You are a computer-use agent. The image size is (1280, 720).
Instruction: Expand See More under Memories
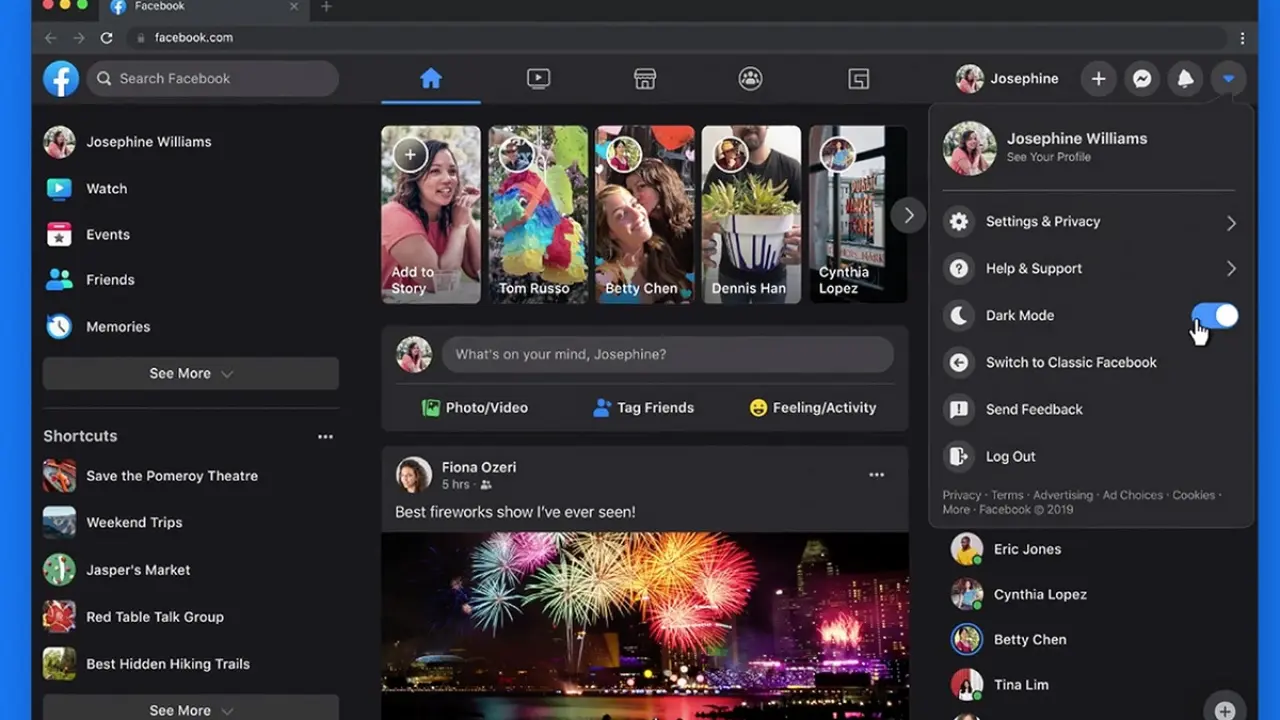click(x=190, y=373)
